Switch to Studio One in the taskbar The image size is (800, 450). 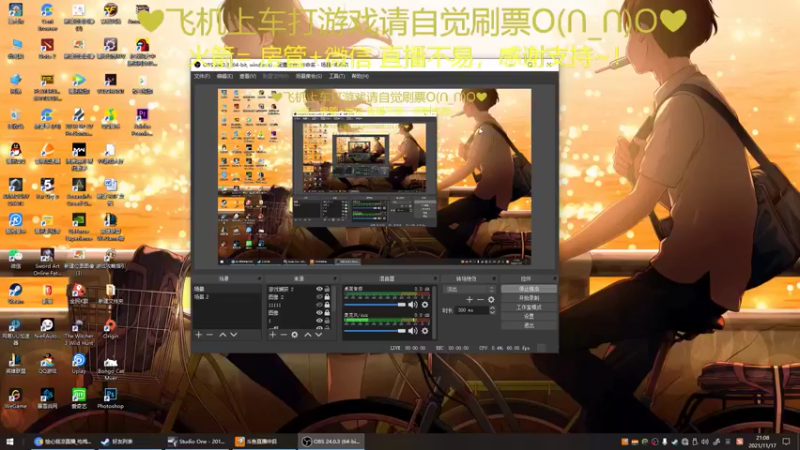click(197, 441)
